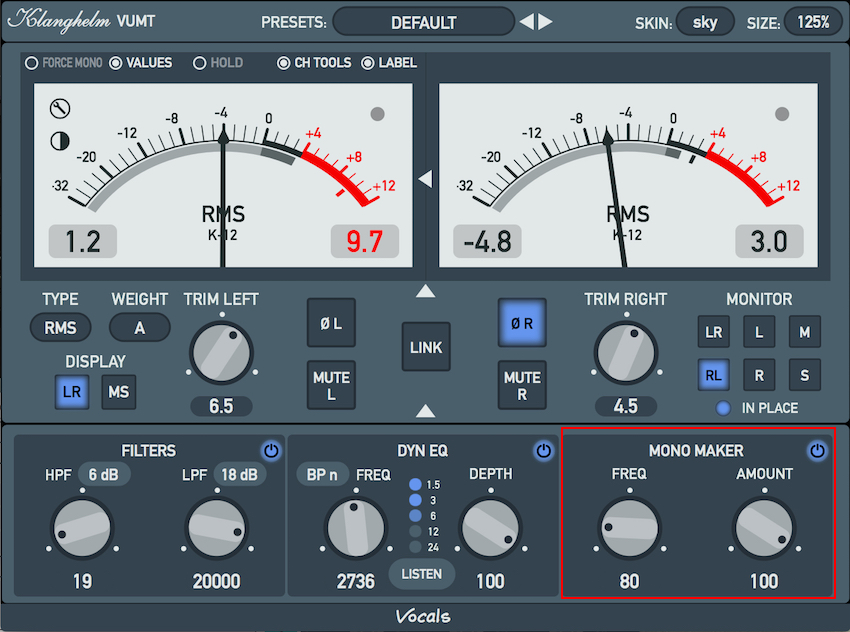Open the WEIGHT A selector
850x632 pixels.
coord(139,327)
